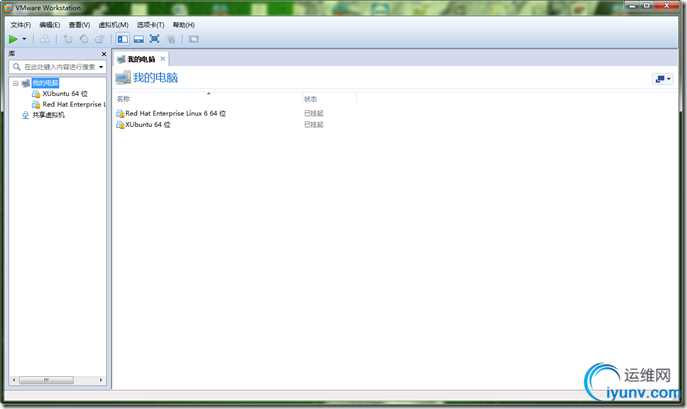The width and height of the screenshot is (687, 409).
Task: Click the XUbuntu VM icon in library tree
Action: coord(36,94)
